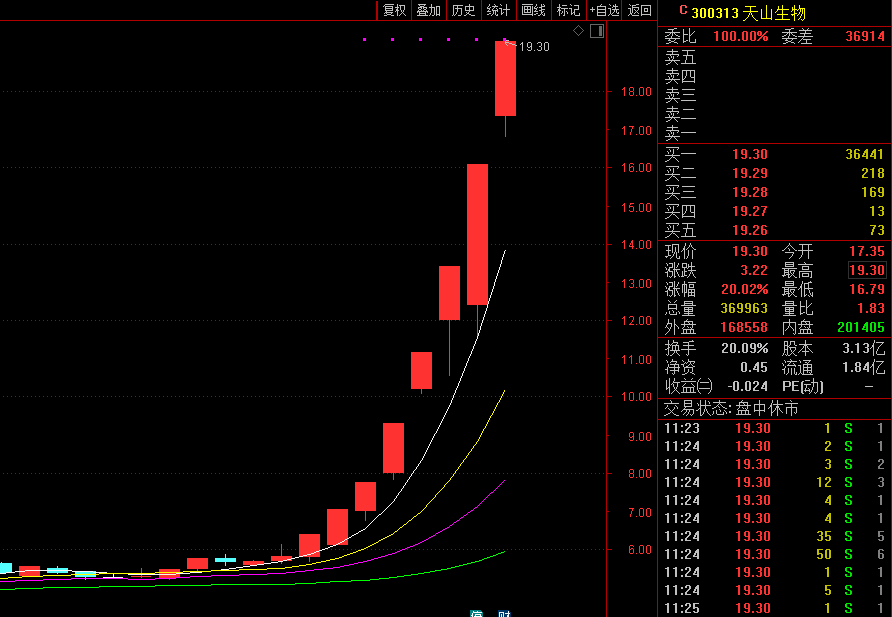
Task: Click the 流通 value 1.84亿
Action: point(864,367)
